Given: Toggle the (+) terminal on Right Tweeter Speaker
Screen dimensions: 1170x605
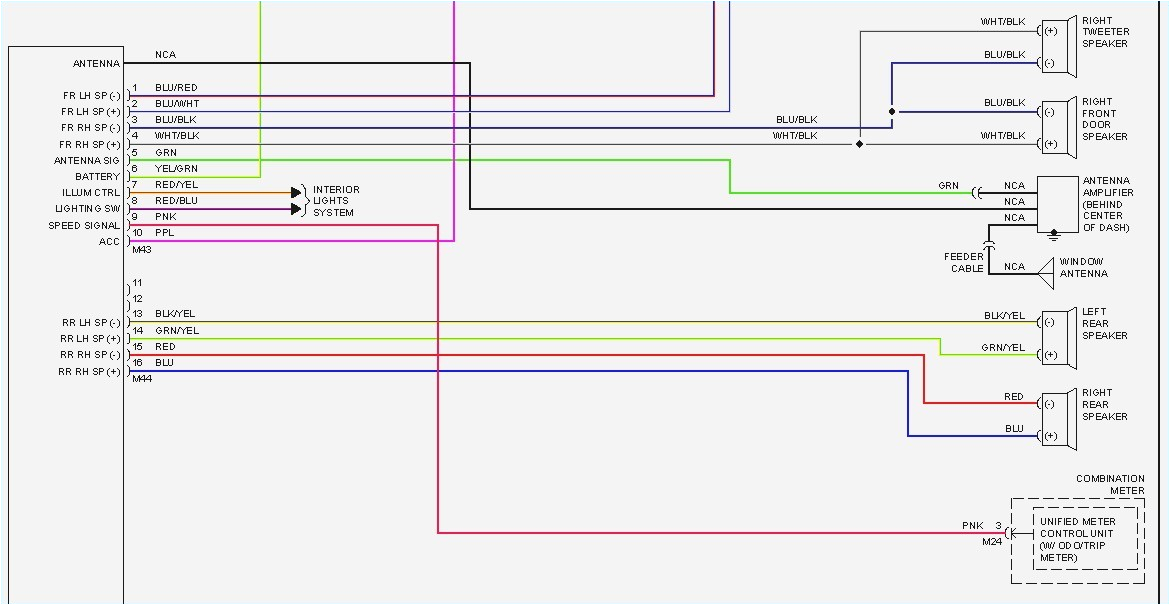Looking at the screenshot, I should pyautogui.click(x=1049, y=30).
